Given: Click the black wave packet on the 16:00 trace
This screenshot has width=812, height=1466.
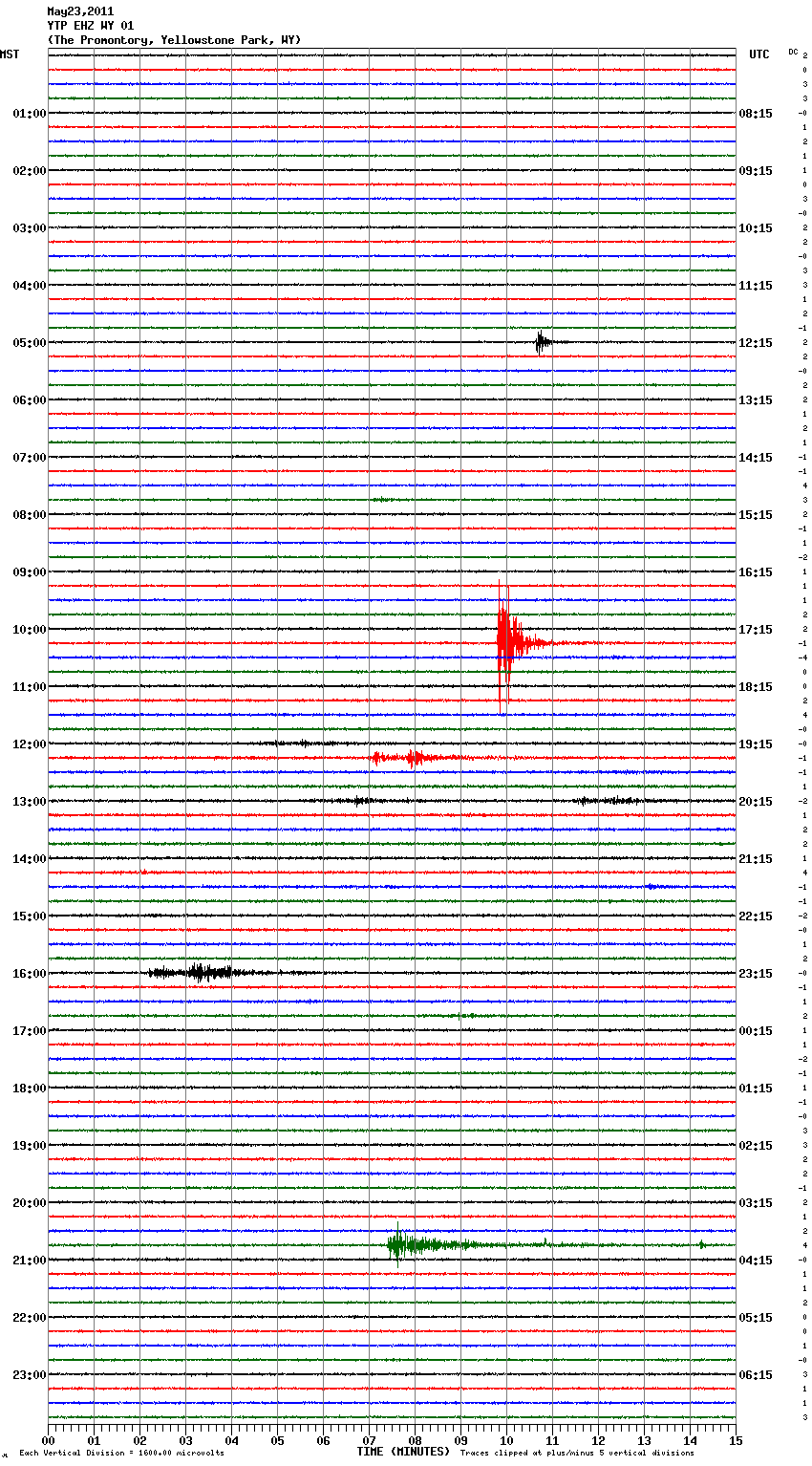Looking at the screenshot, I should 201,973.
